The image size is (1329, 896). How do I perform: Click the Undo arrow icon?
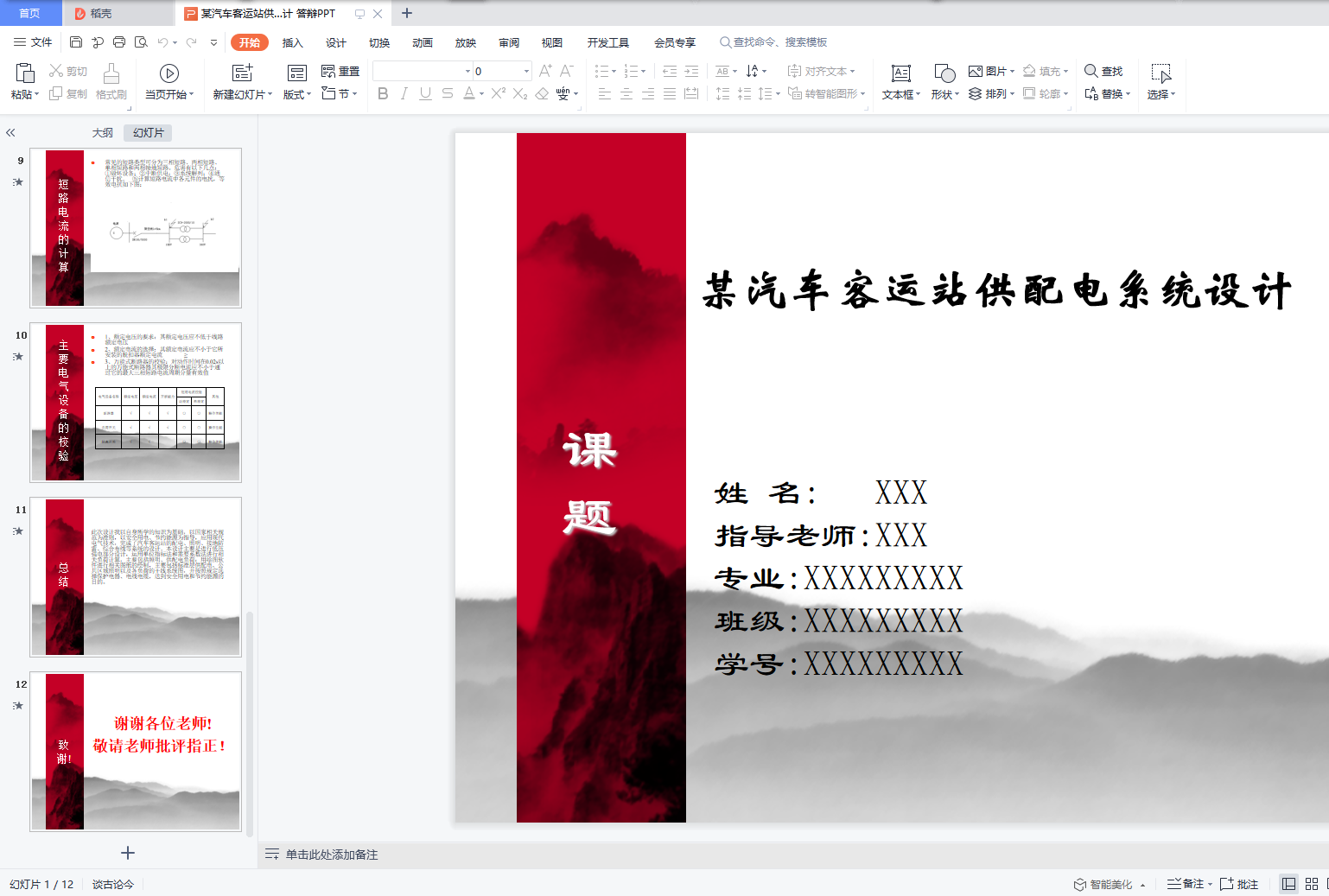tap(162, 41)
